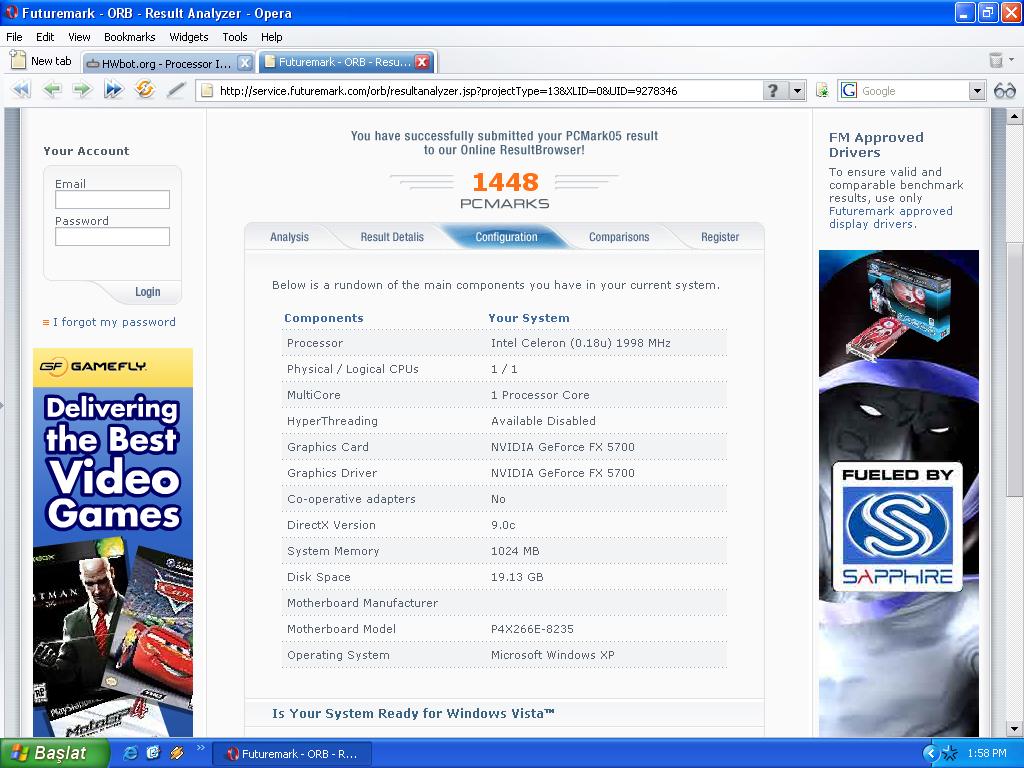Click the rewind navigation icon

pyautogui.click(x=21, y=89)
